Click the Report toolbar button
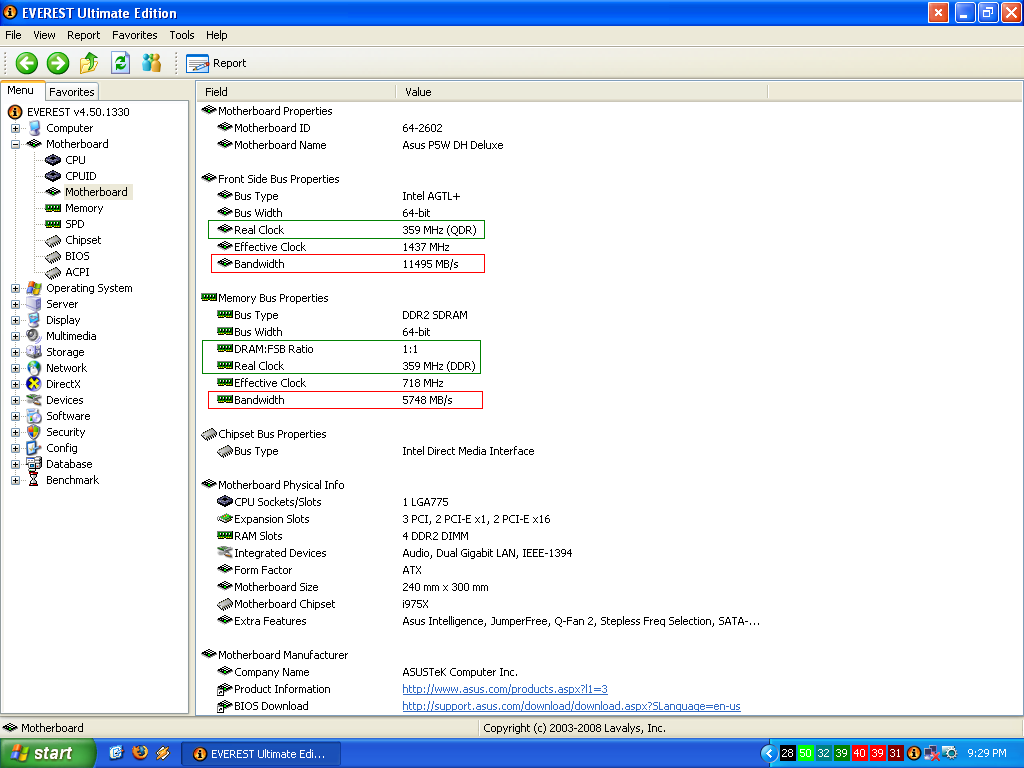The width and height of the screenshot is (1024, 768). (216, 63)
